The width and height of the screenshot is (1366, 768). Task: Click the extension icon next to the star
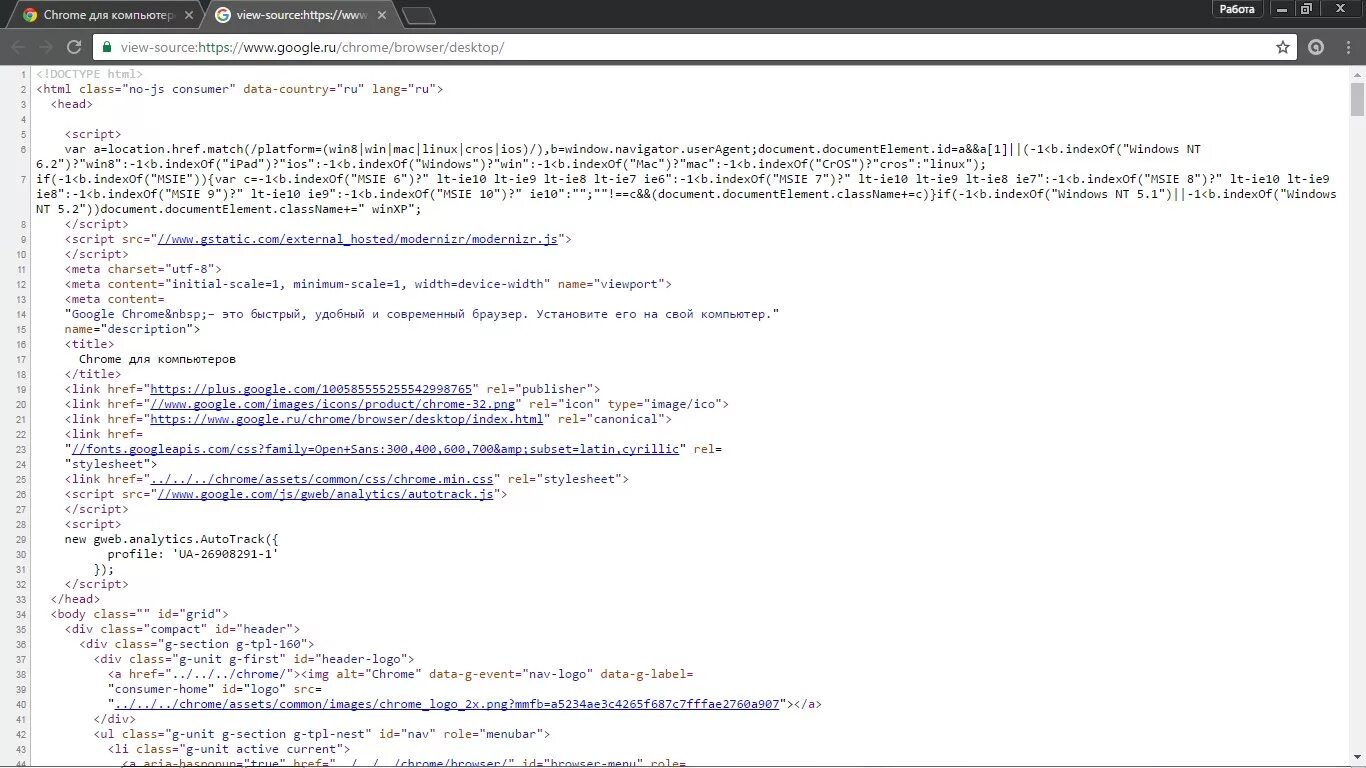1316,47
